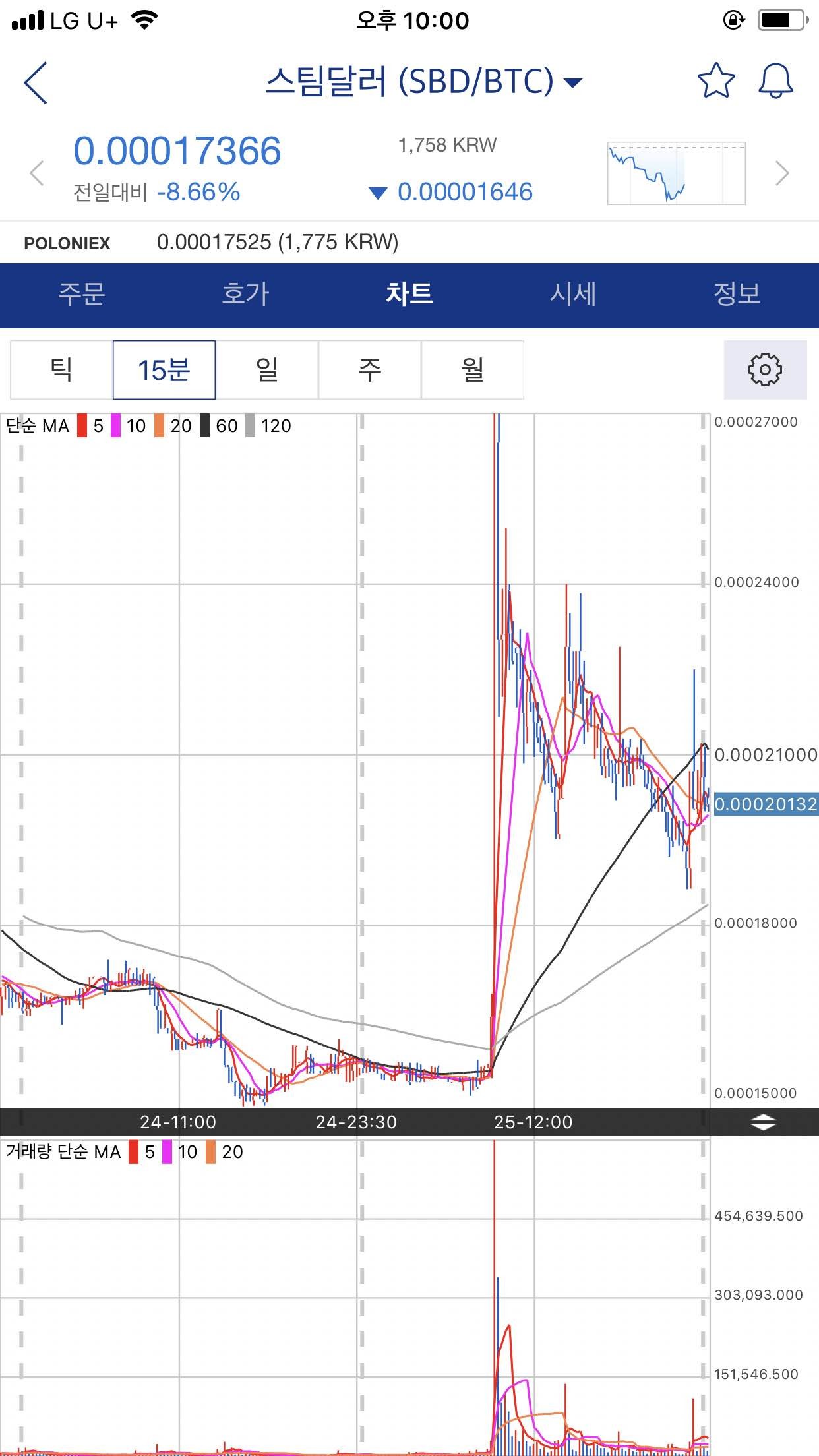
Task: Switch to the 월 monthly interval
Action: point(473,370)
